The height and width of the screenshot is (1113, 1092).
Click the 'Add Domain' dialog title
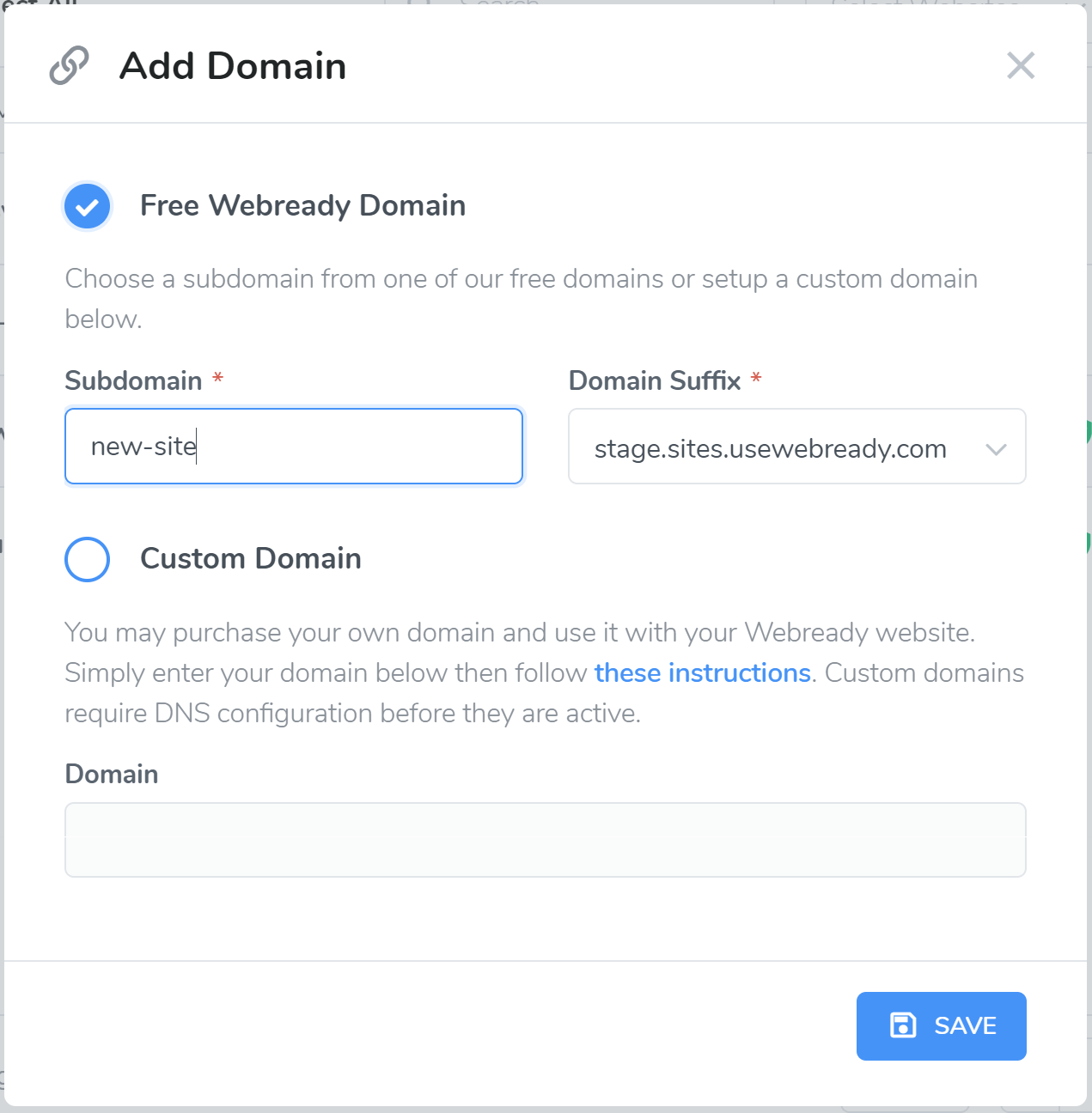233,66
